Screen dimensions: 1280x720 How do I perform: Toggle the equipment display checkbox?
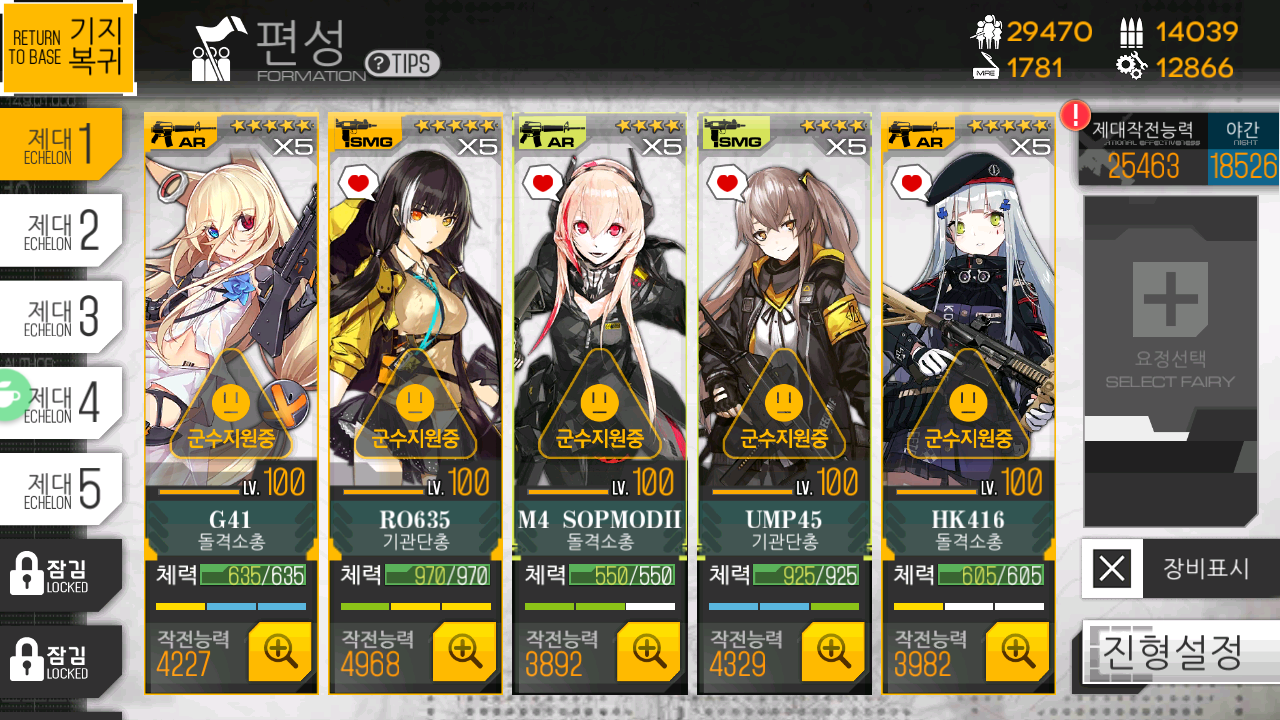point(1112,569)
